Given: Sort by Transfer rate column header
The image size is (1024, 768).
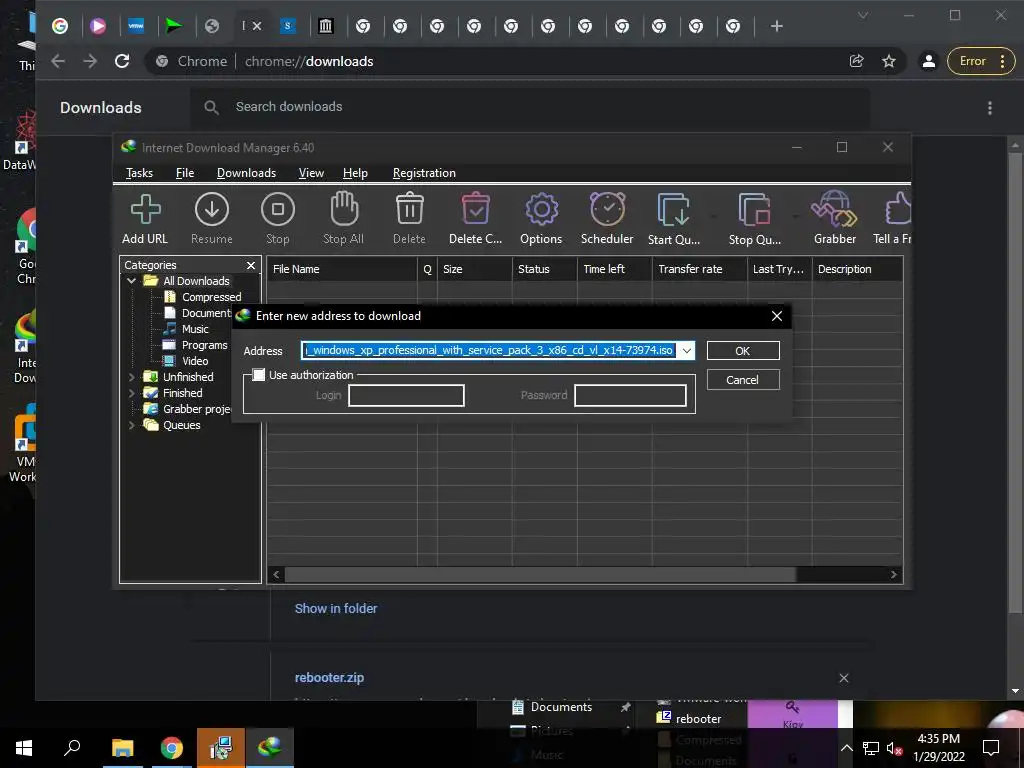Looking at the screenshot, I should [699, 269].
